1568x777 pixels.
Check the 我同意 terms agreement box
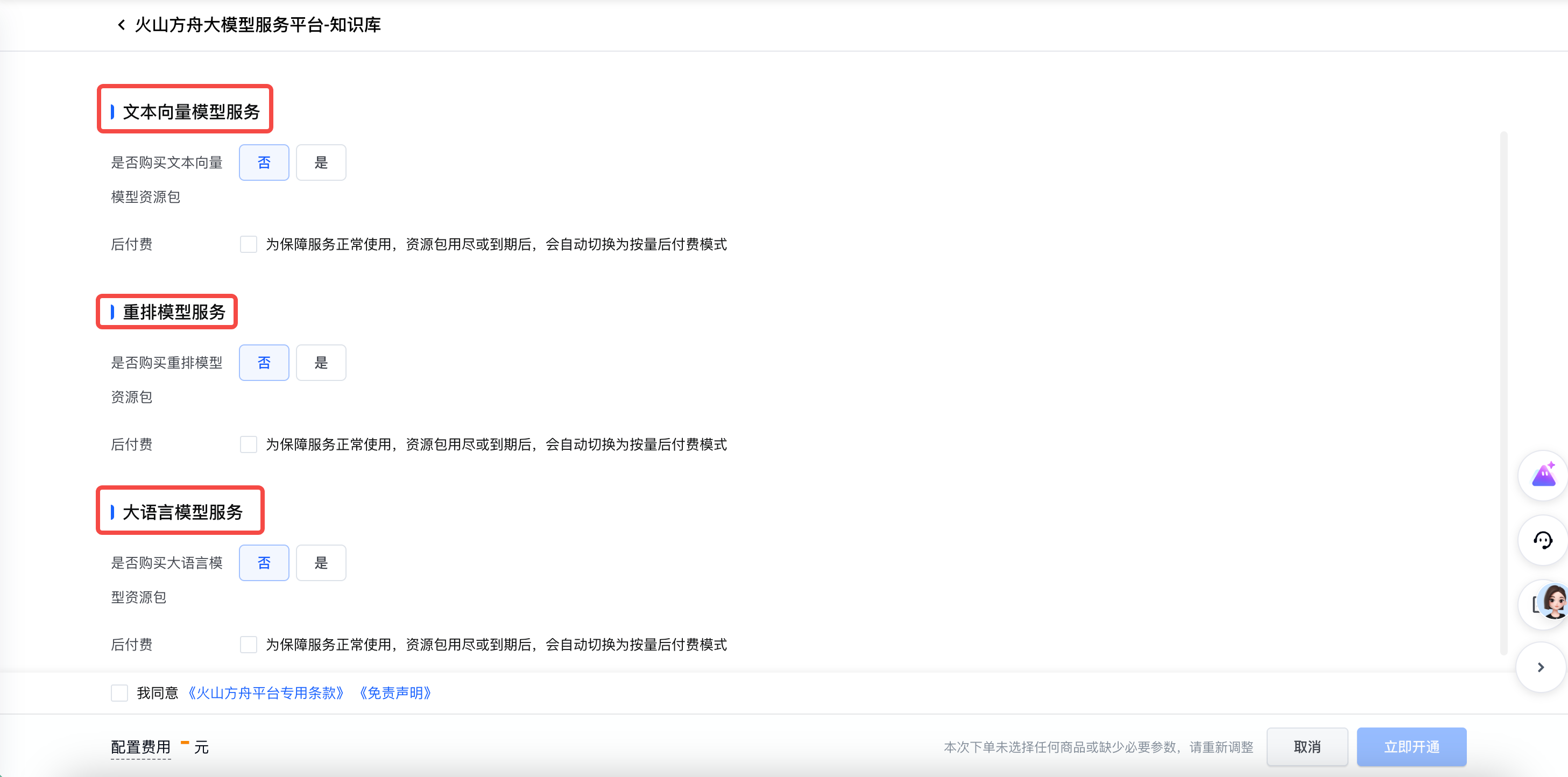point(119,693)
